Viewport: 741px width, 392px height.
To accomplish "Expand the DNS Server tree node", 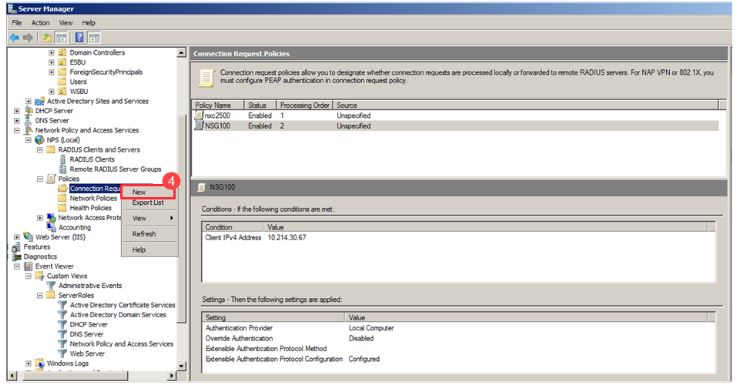I will point(17,121).
